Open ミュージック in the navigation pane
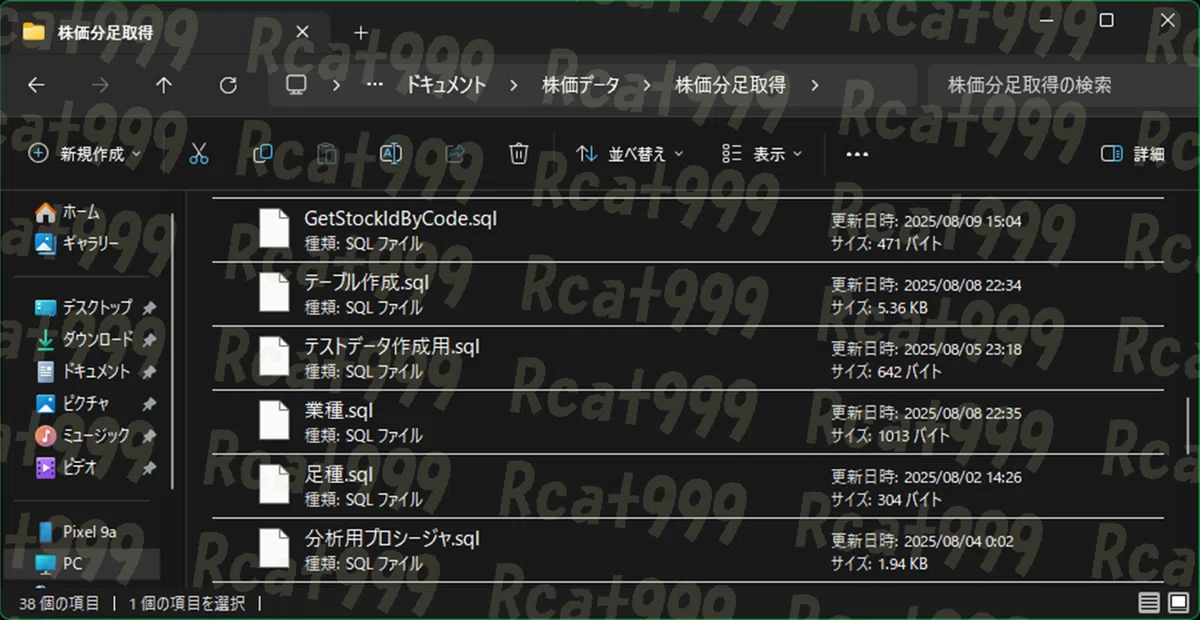This screenshot has height=620, width=1200. [x=96, y=435]
